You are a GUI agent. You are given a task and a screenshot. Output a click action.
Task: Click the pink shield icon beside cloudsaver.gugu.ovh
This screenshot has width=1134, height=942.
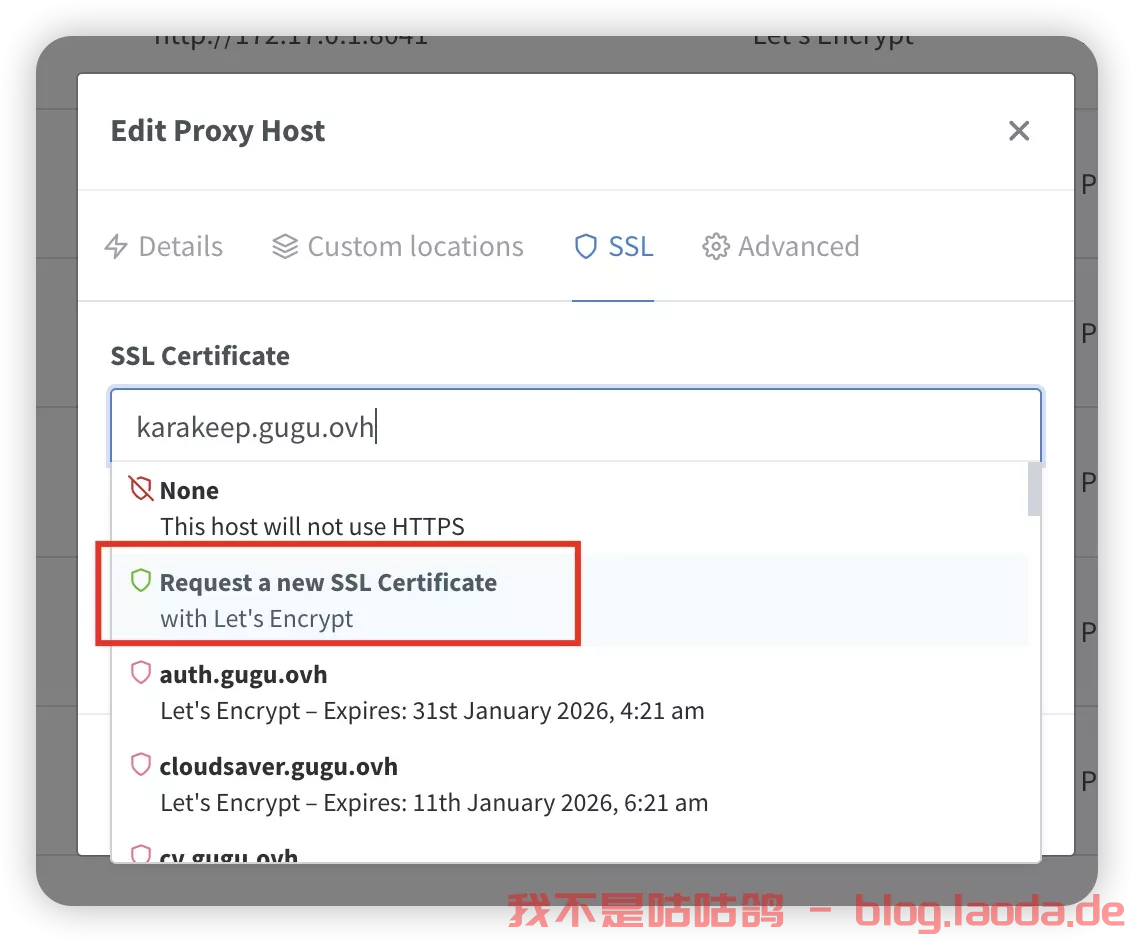[x=141, y=765]
